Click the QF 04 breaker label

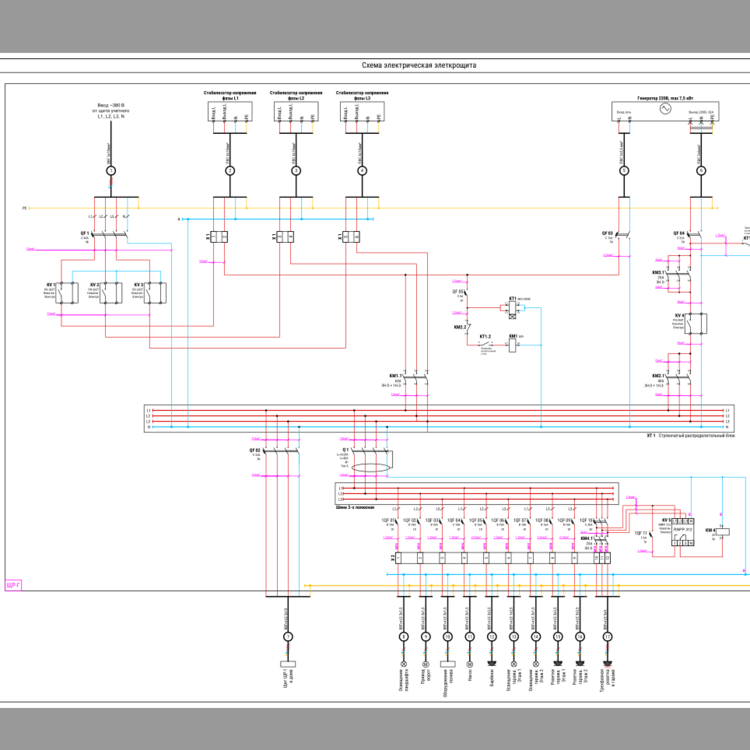679,233
